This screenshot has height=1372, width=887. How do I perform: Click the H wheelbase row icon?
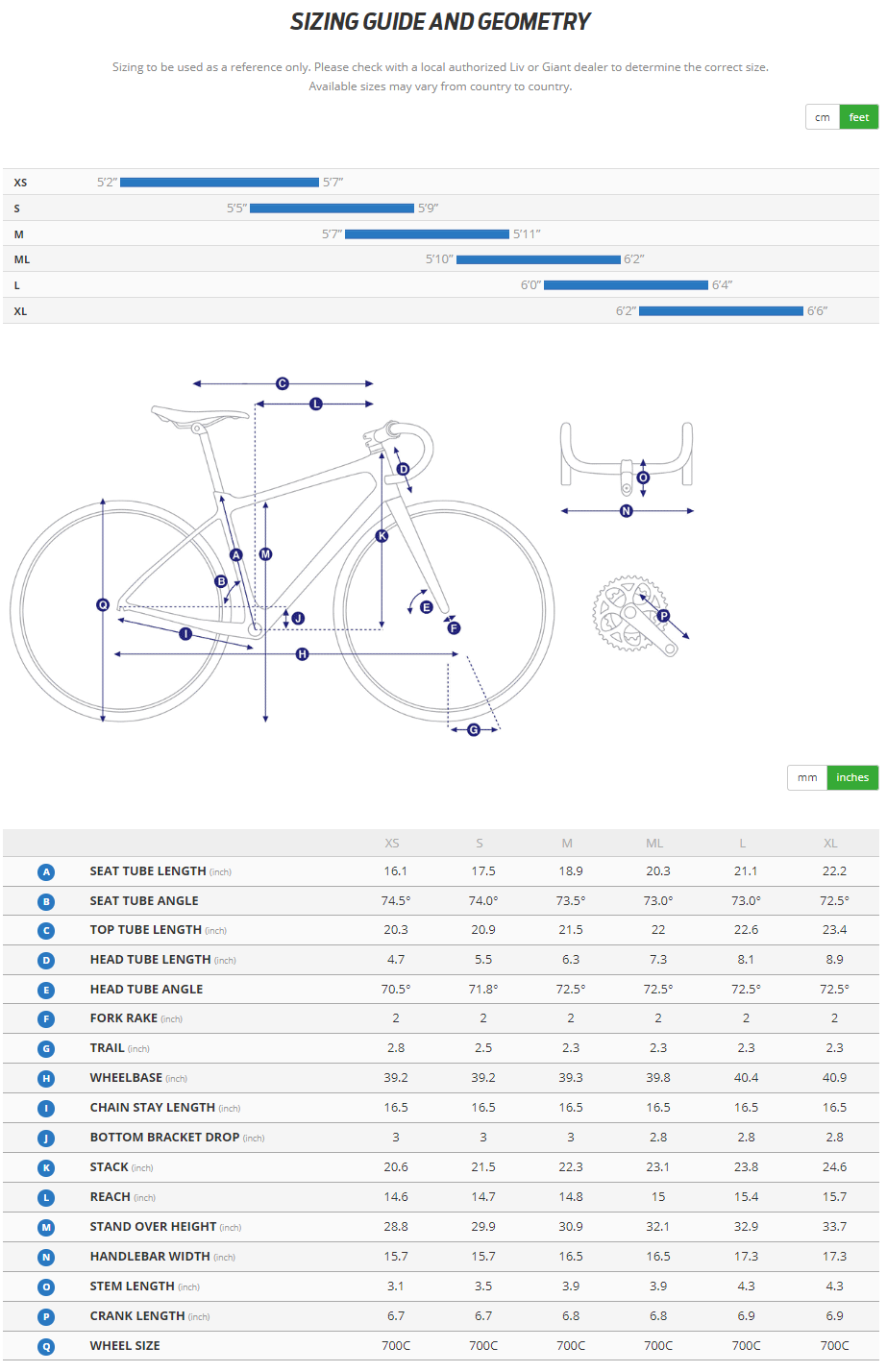[x=46, y=1079]
